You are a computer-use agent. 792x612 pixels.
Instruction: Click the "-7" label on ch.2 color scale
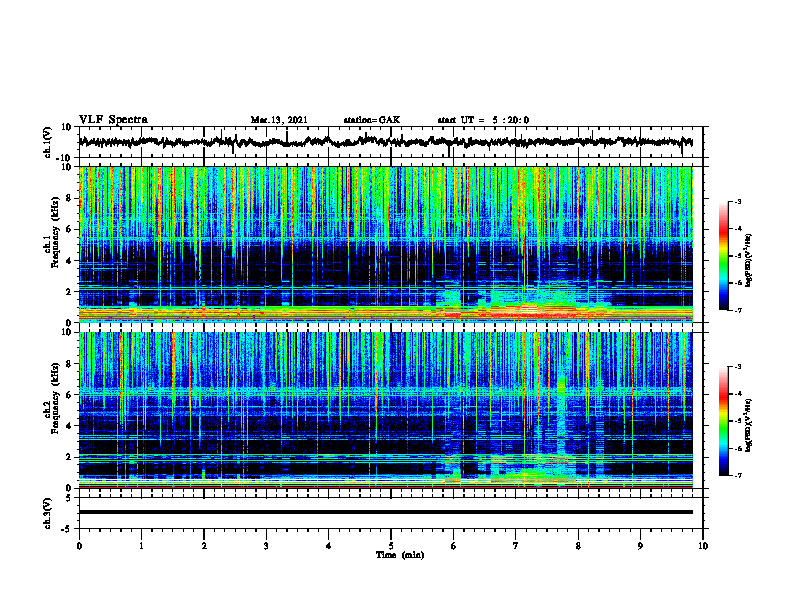tap(737, 475)
